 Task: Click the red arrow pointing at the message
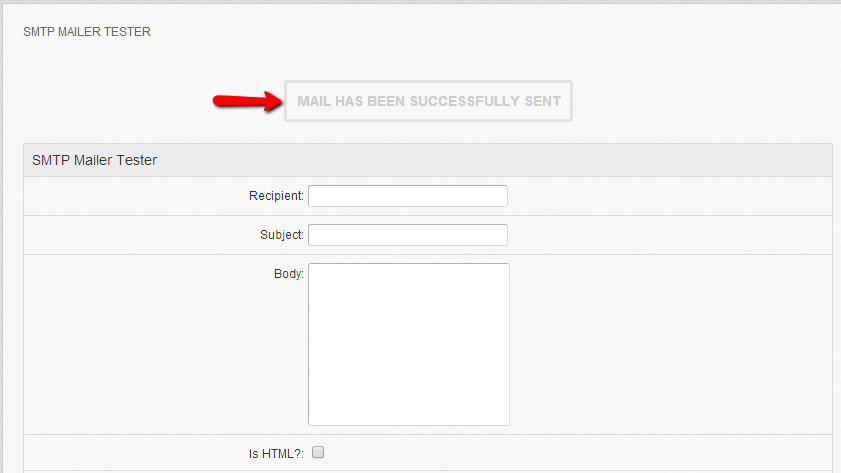pos(247,100)
